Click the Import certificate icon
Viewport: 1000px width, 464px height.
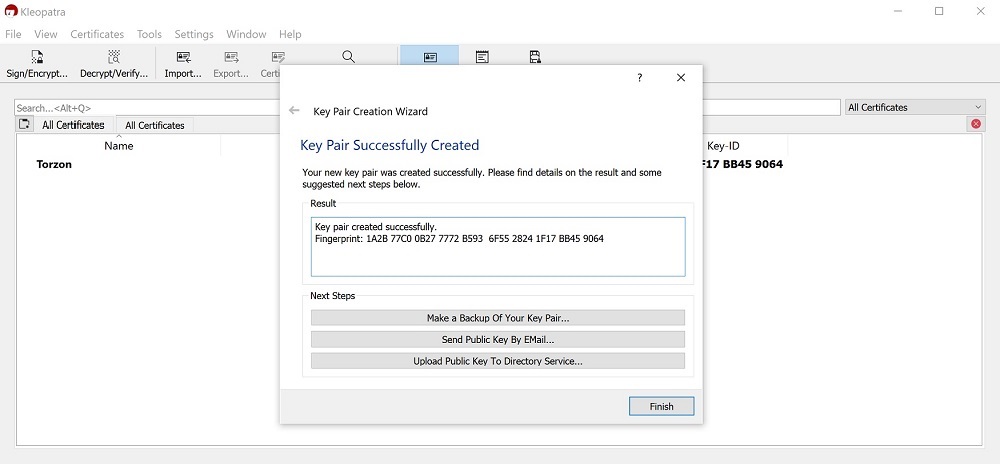[x=183, y=58]
